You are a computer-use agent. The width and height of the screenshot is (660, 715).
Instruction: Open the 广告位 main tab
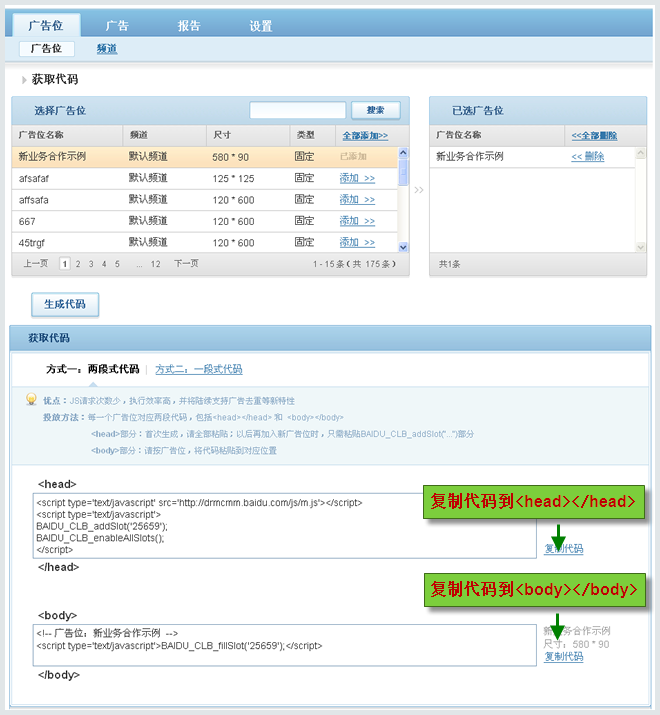pos(46,25)
